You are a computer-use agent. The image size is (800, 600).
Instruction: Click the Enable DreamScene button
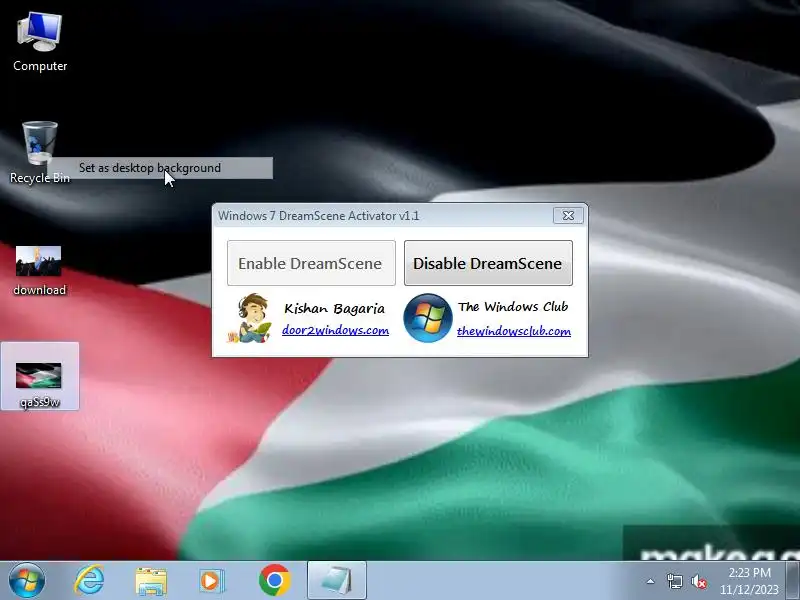[x=311, y=263]
